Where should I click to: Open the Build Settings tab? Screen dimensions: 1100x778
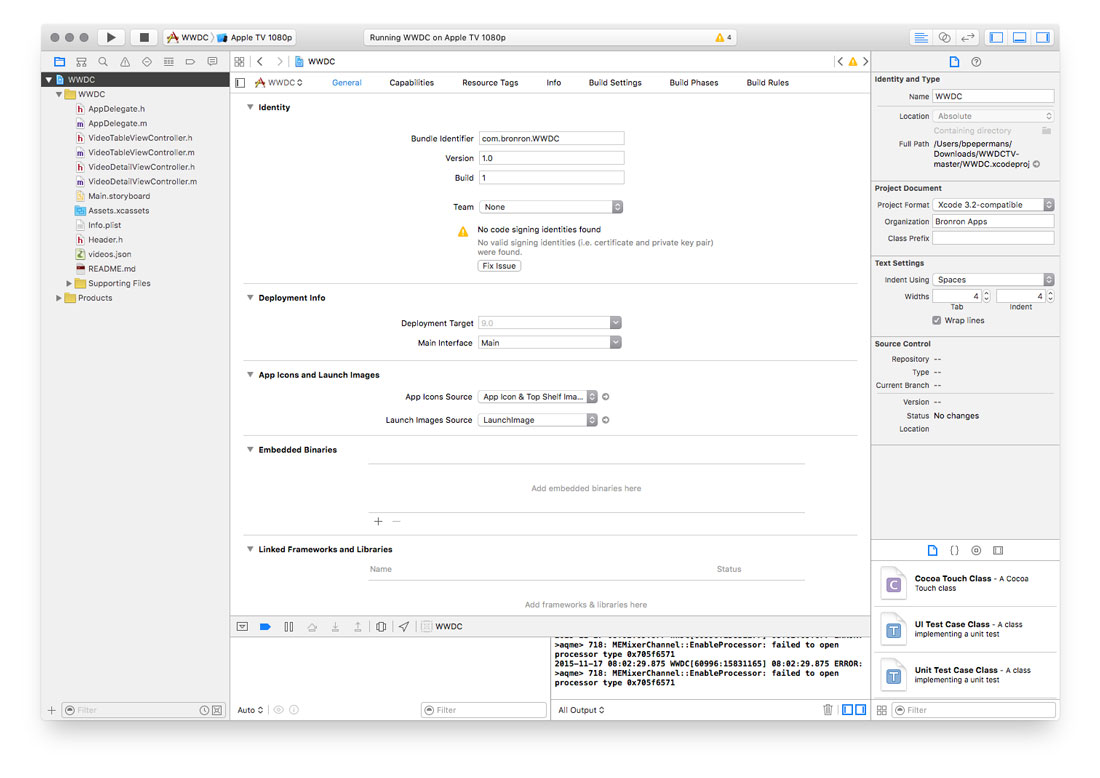[x=615, y=83]
